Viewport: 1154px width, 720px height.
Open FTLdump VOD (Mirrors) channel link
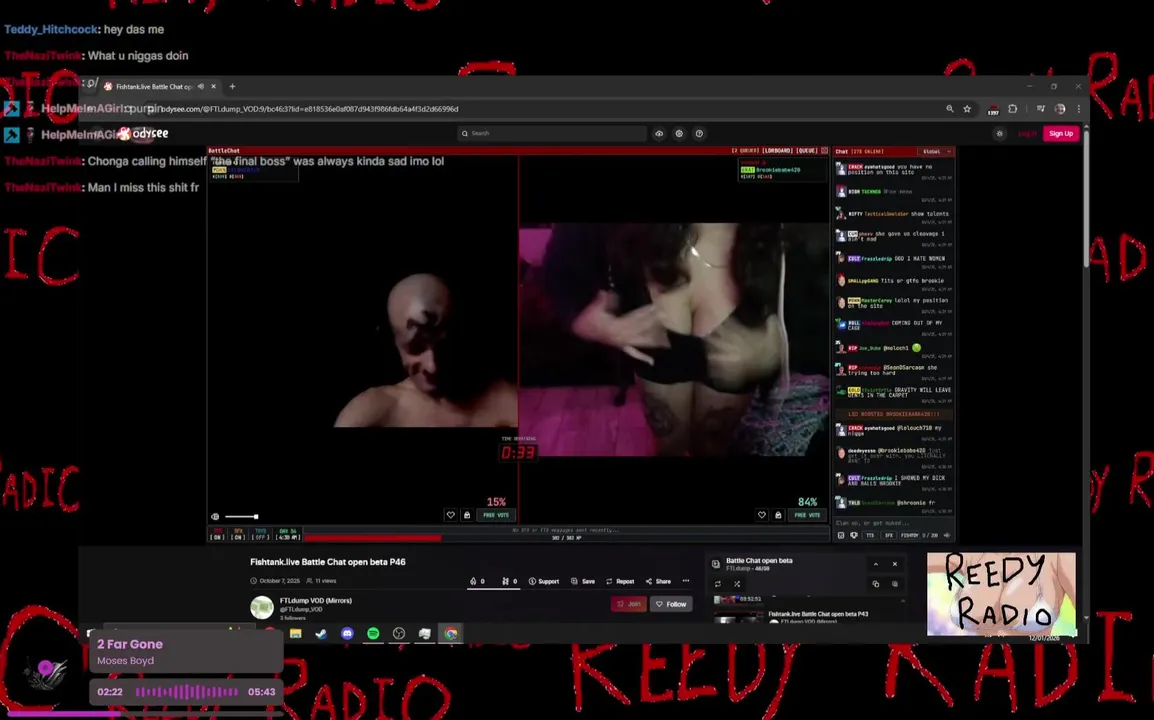[316, 601]
